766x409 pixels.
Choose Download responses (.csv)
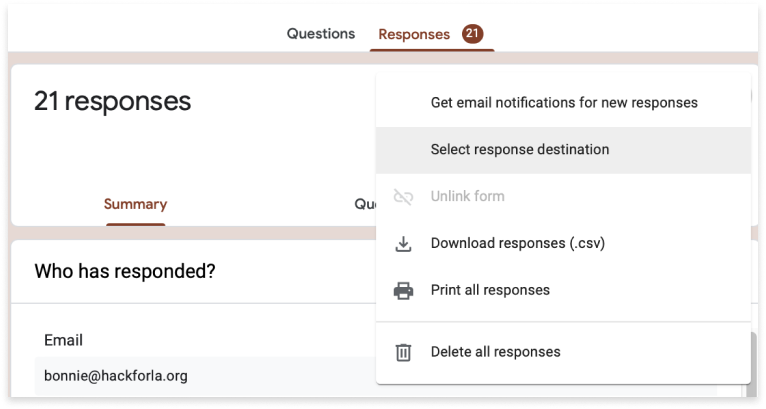pos(517,243)
